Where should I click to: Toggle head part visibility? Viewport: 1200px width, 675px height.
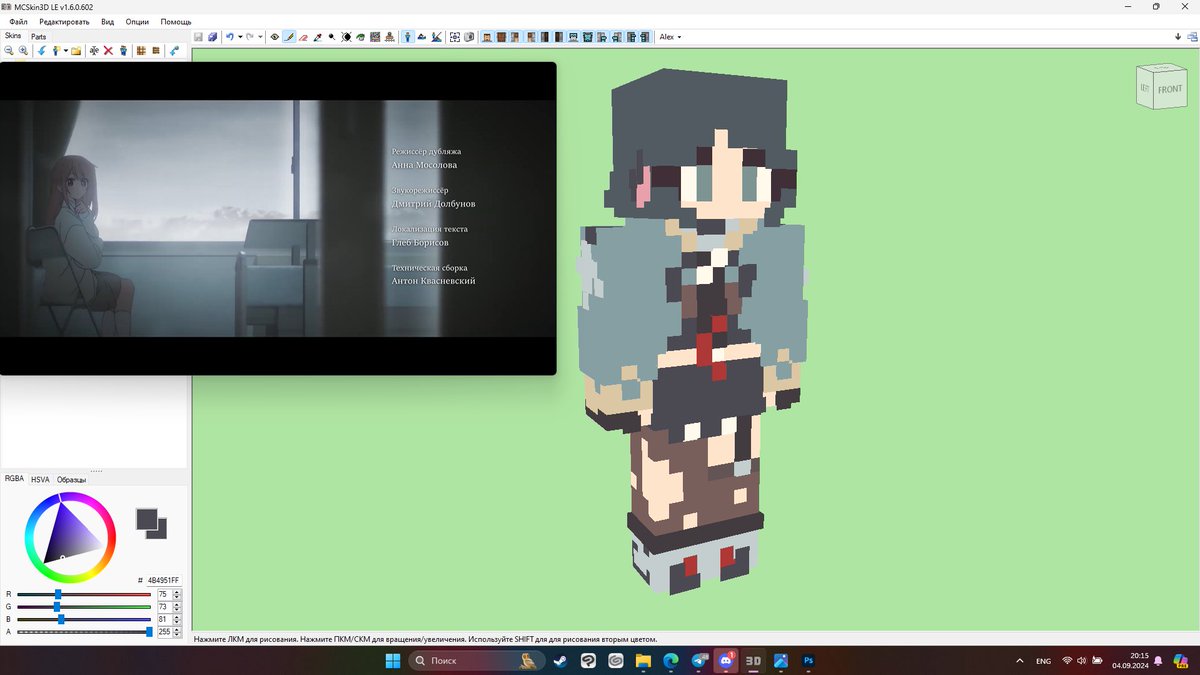(487, 37)
